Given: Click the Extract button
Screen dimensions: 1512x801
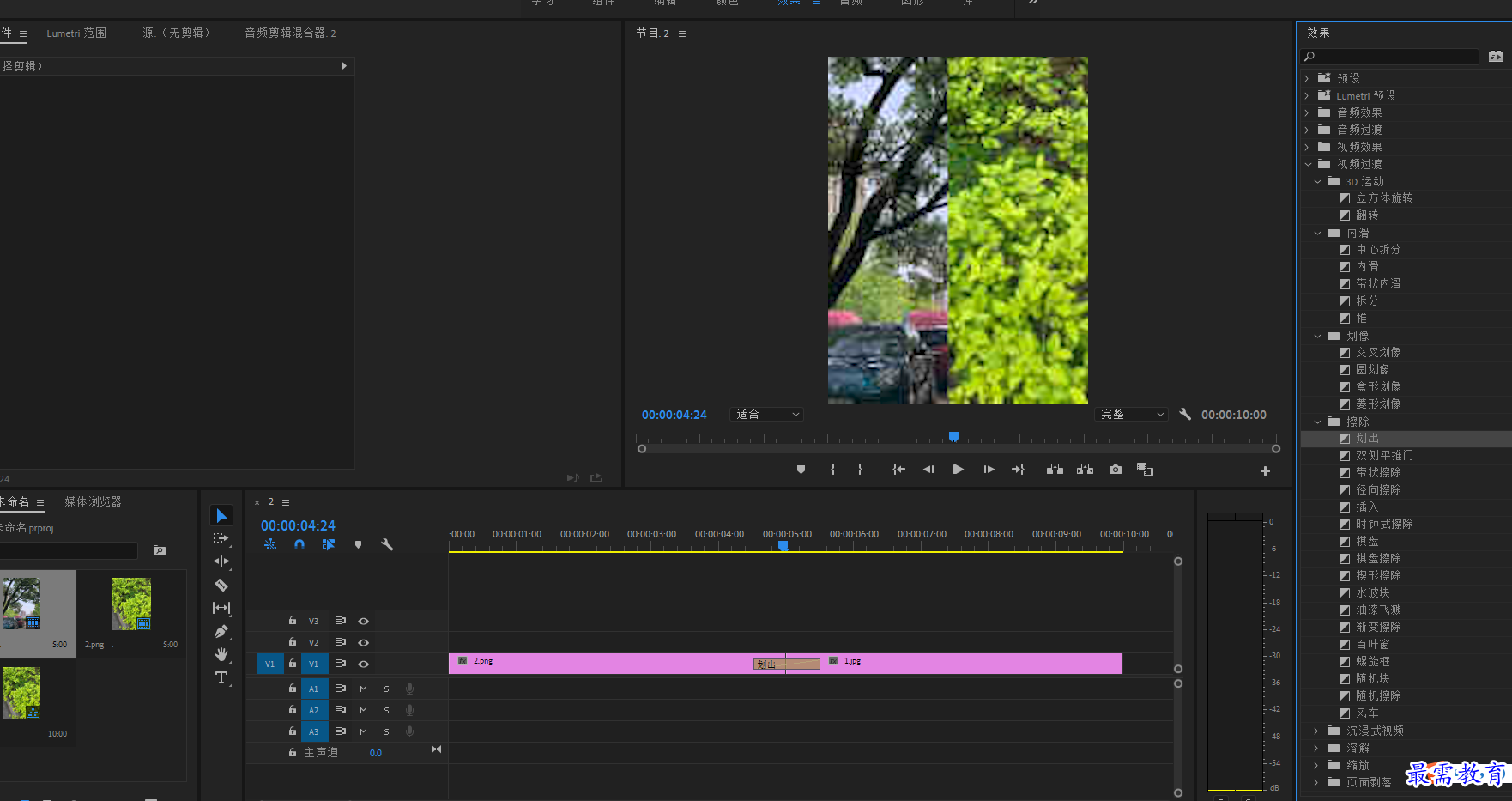Looking at the screenshot, I should [1086, 470].
